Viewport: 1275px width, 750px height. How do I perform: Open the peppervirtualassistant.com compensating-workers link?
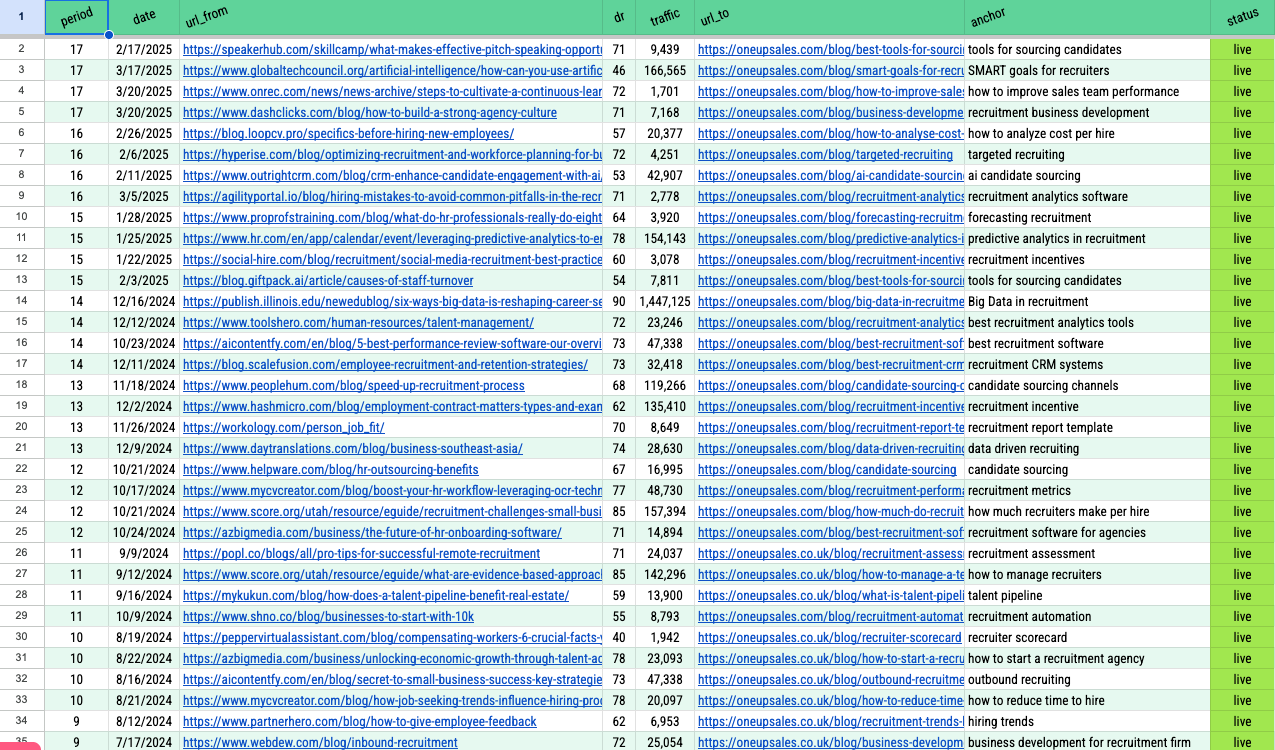[x=392, y=637]
